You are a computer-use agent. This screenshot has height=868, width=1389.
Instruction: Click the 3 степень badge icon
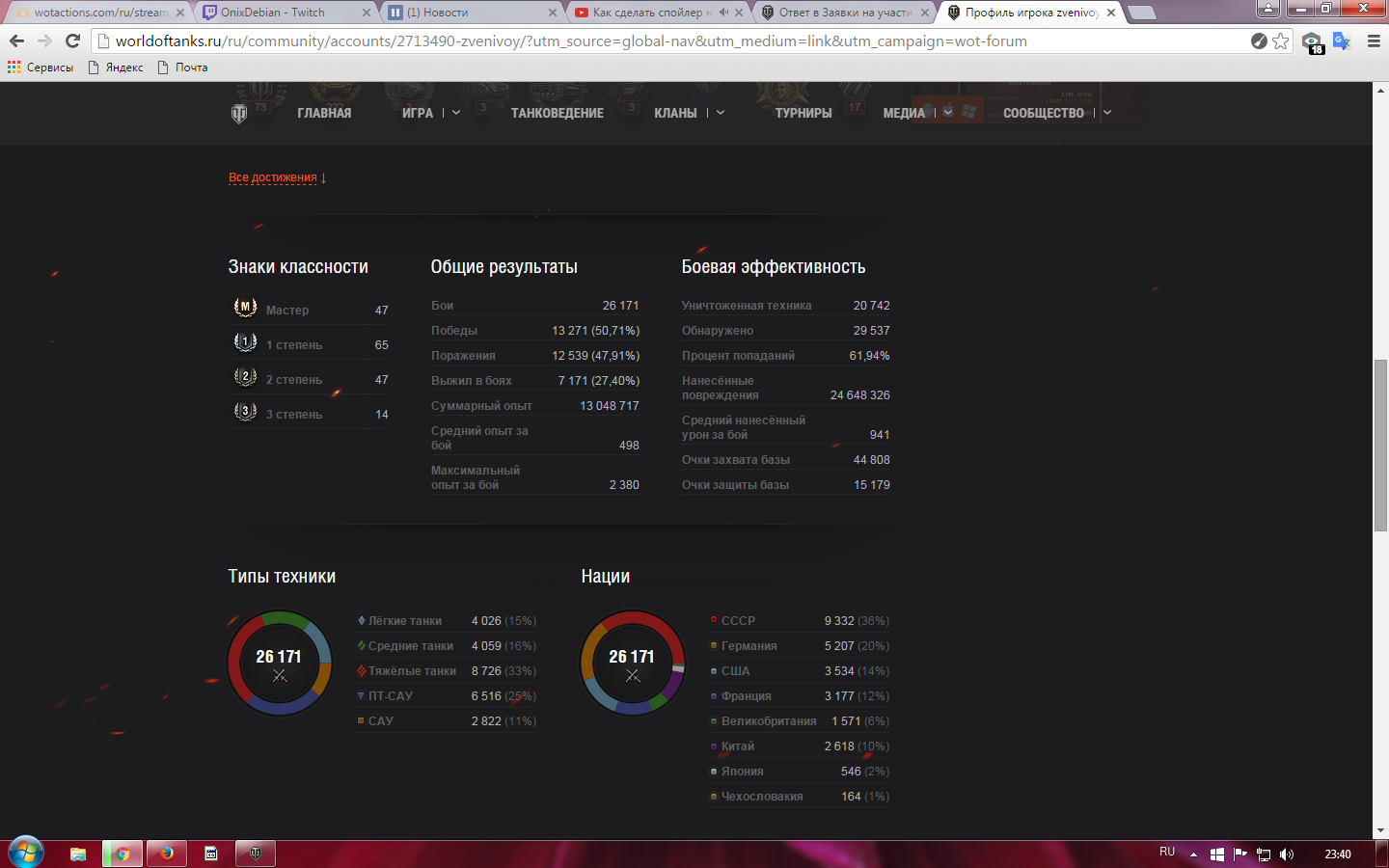click(x=245, y=412)
